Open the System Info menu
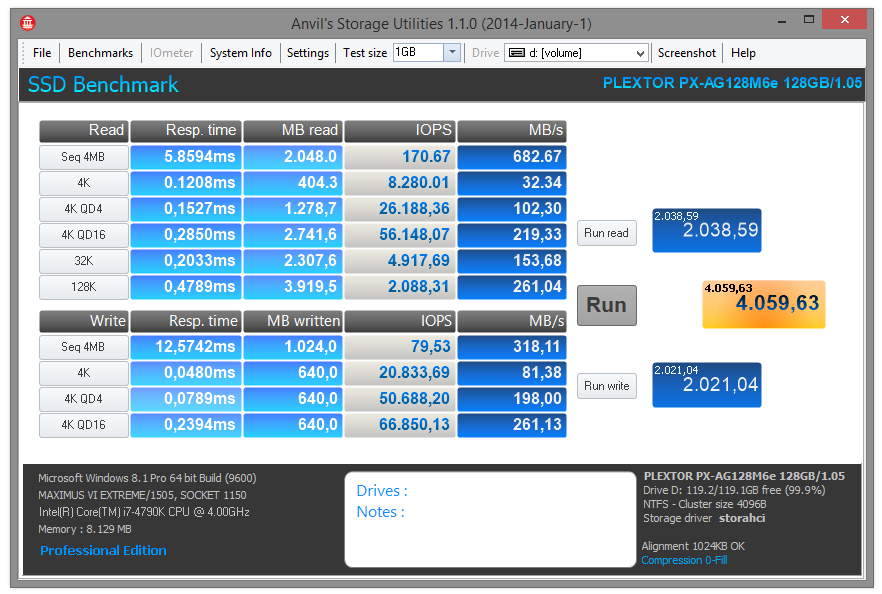Viewport: 882px width, 594px height. 241,53
